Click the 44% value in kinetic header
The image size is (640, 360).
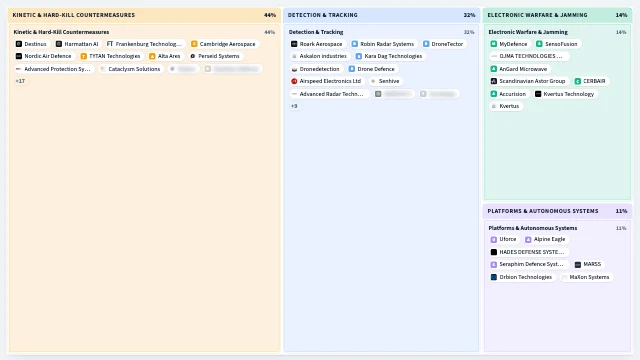click(270, 15)
